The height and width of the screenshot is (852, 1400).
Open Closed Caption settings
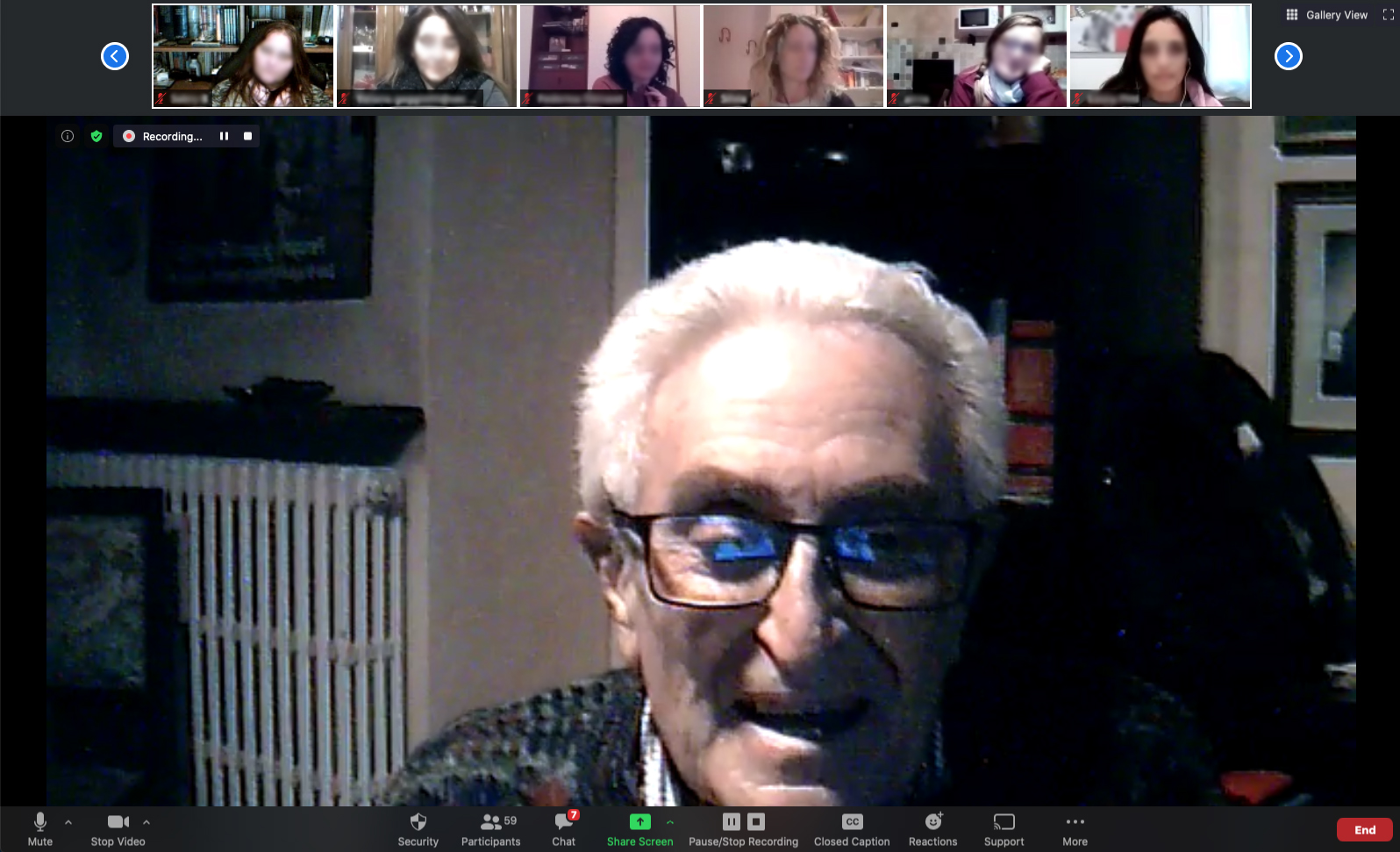[852, 829]
